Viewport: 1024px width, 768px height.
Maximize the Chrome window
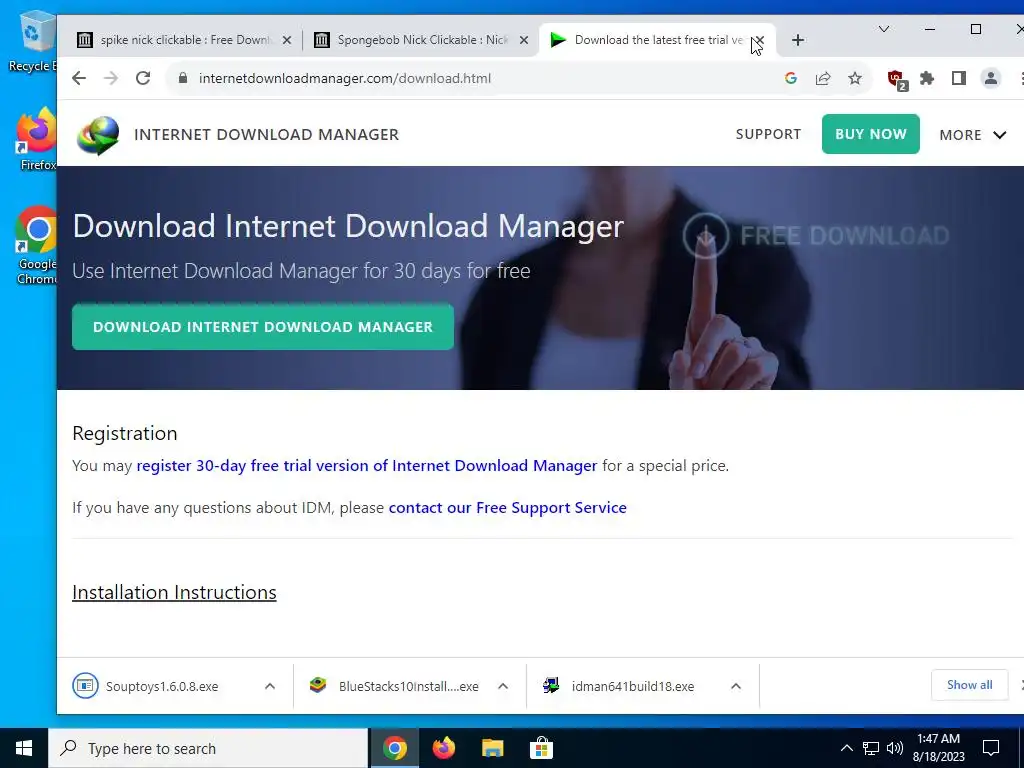tap(976, 29)
